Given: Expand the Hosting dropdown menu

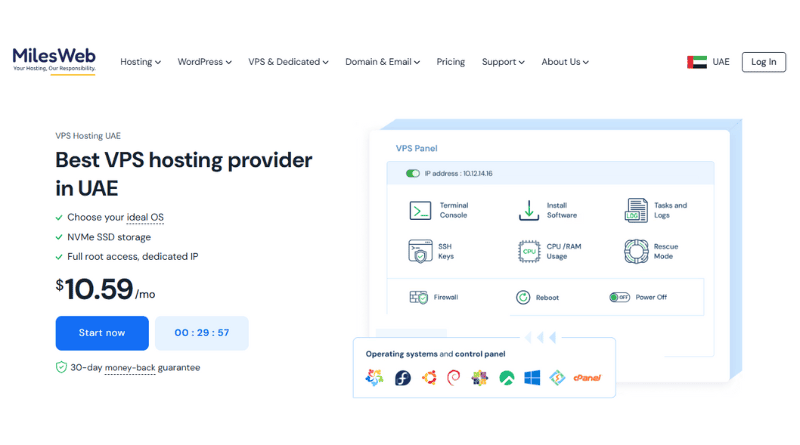Looking at the screenshot, I should click(x=140, y=62).
